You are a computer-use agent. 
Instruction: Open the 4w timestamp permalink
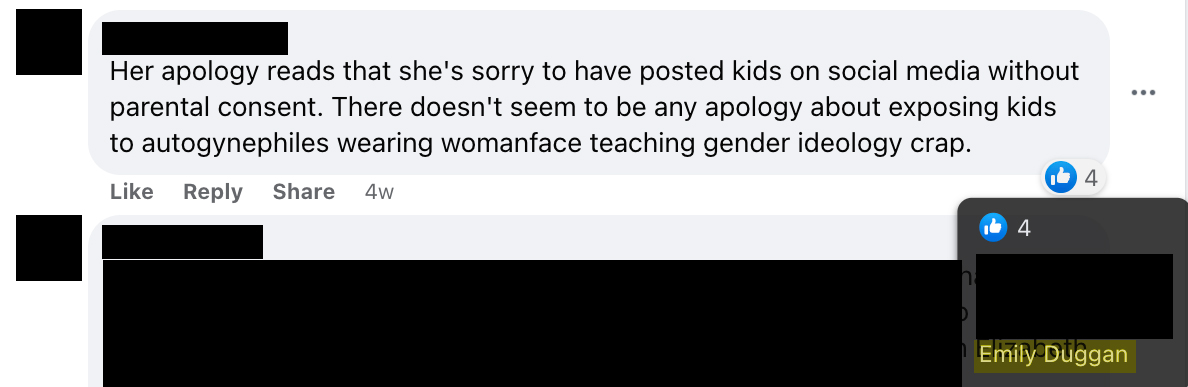[379, 192]
